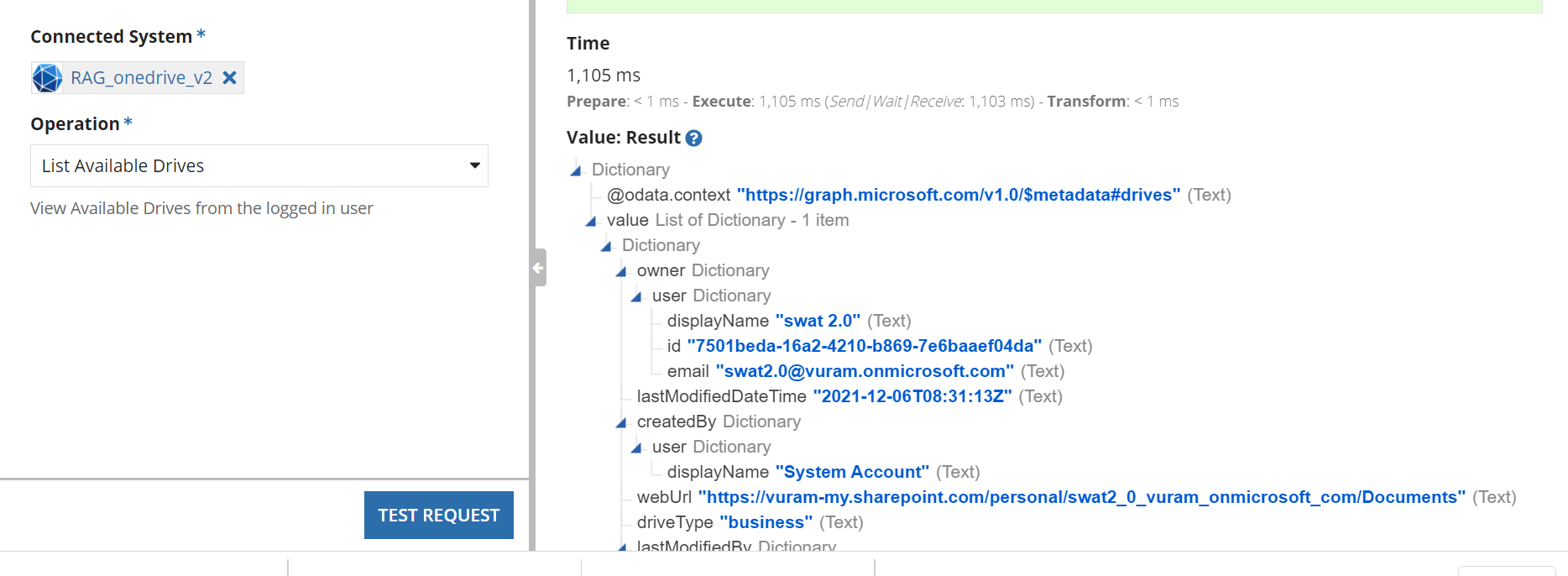The image size is (1568, 576).
Task: Select the lastModifiedDateTime "2021-12-06T08:31:13Z" value
Action: [x=912, y=396]
